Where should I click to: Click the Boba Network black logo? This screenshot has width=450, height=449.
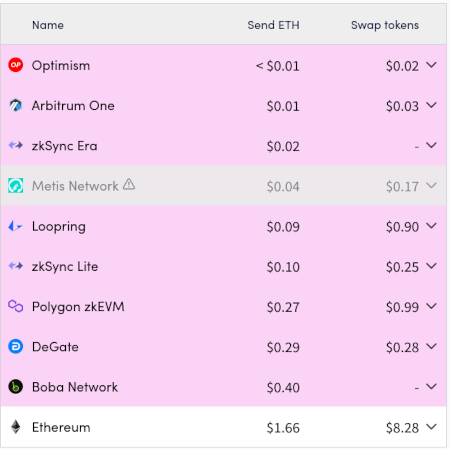pos(15,387)
